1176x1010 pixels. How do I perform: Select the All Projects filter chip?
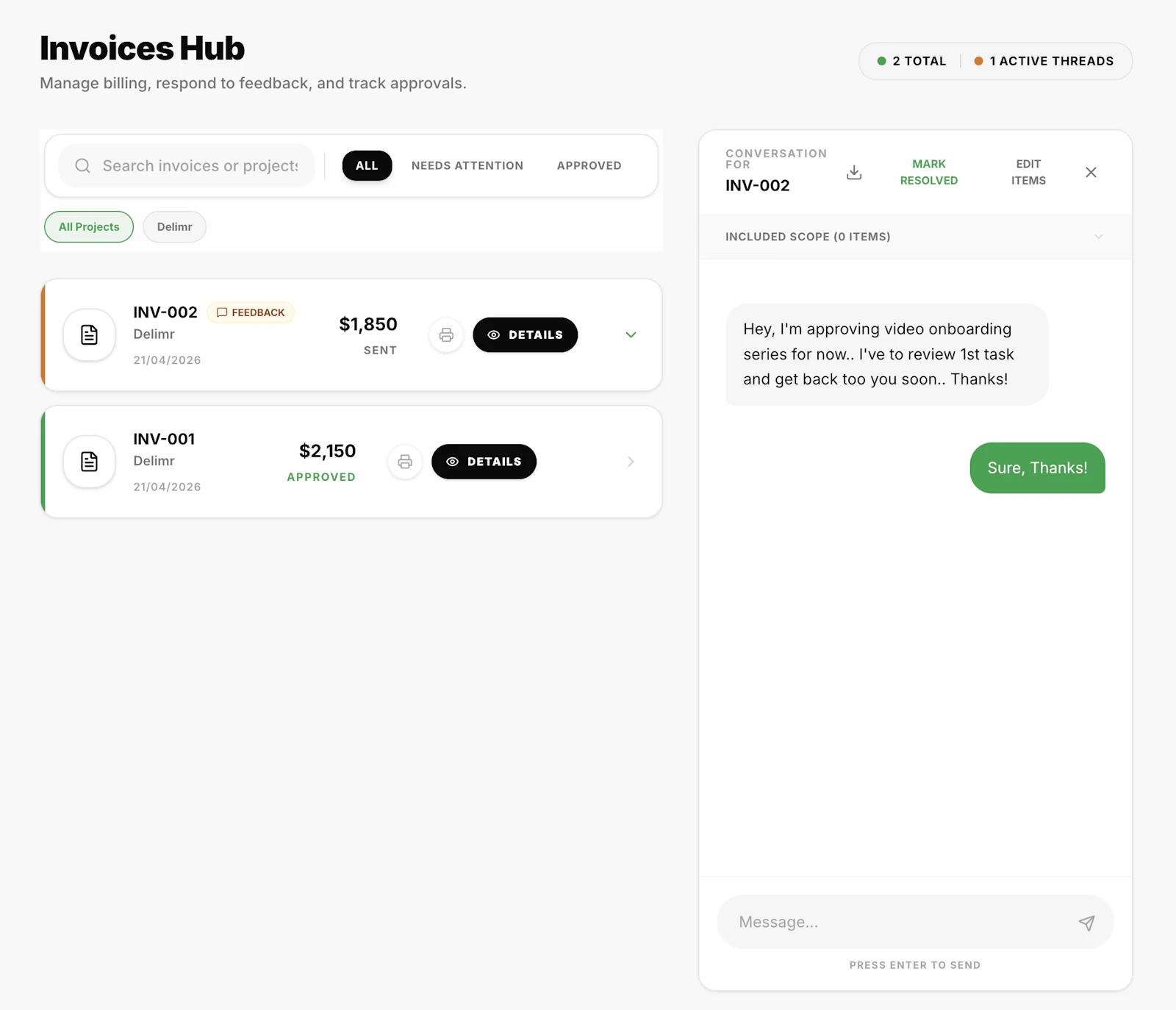(89, 226)
